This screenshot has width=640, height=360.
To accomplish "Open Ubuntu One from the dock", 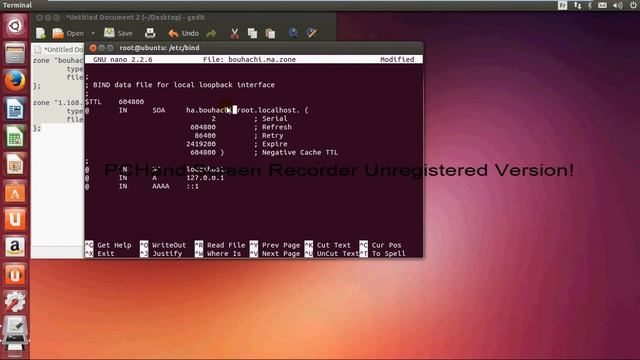I will click(15, 219).
